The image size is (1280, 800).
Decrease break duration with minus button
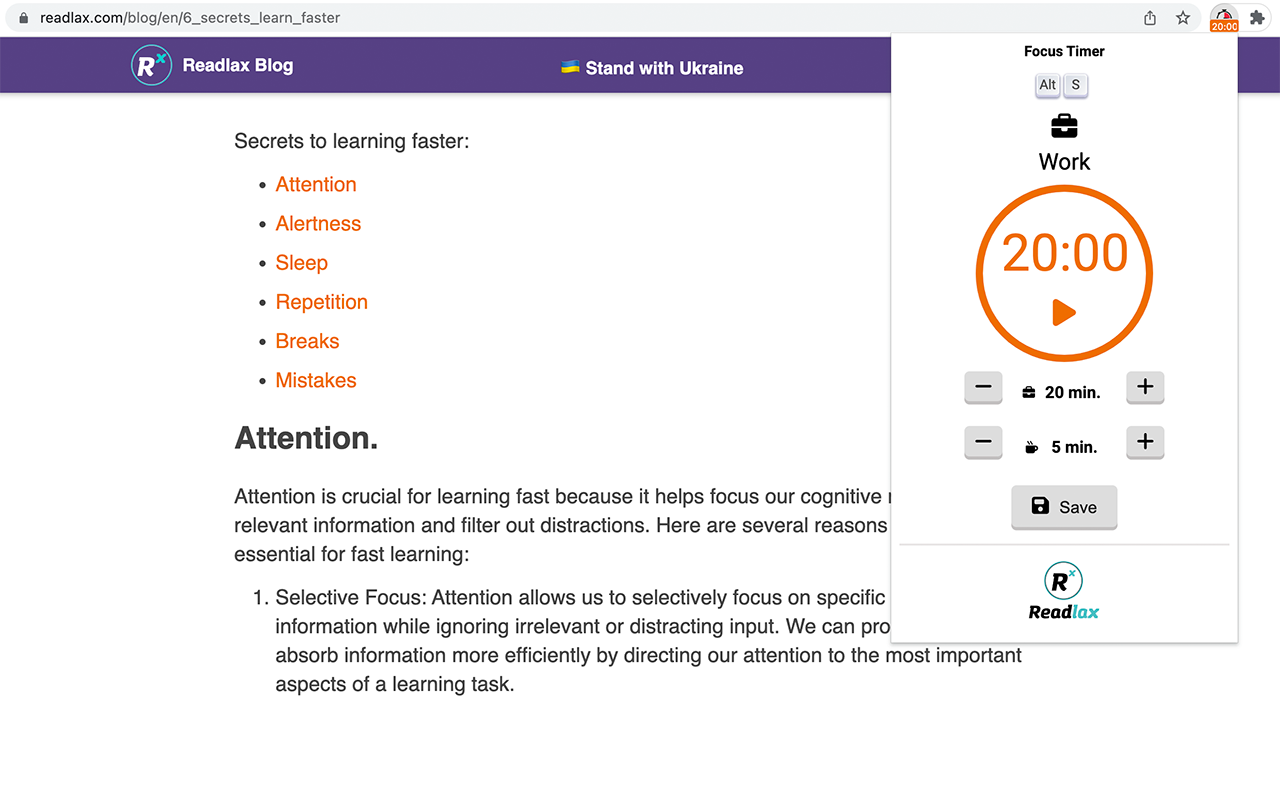point(983,442)
